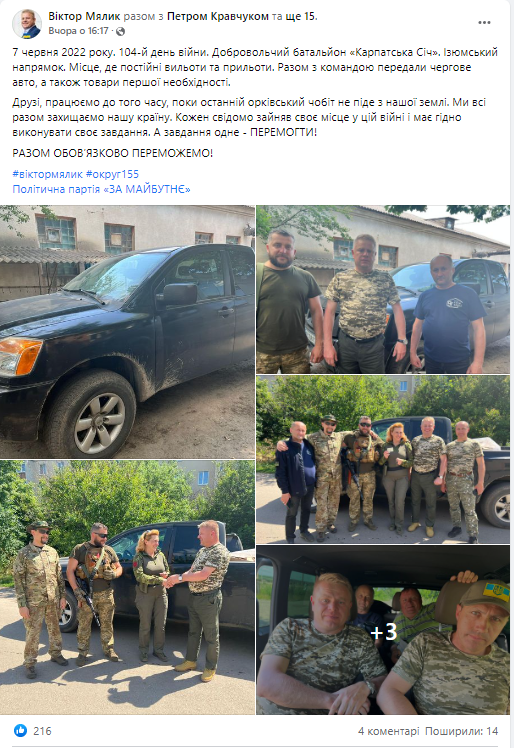
Task: Click the poster's profile avatar picture
Action: [27, 23]
